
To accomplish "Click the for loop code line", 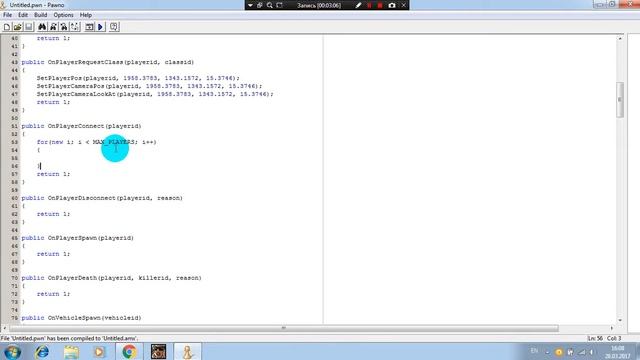I will coord(96,142).
